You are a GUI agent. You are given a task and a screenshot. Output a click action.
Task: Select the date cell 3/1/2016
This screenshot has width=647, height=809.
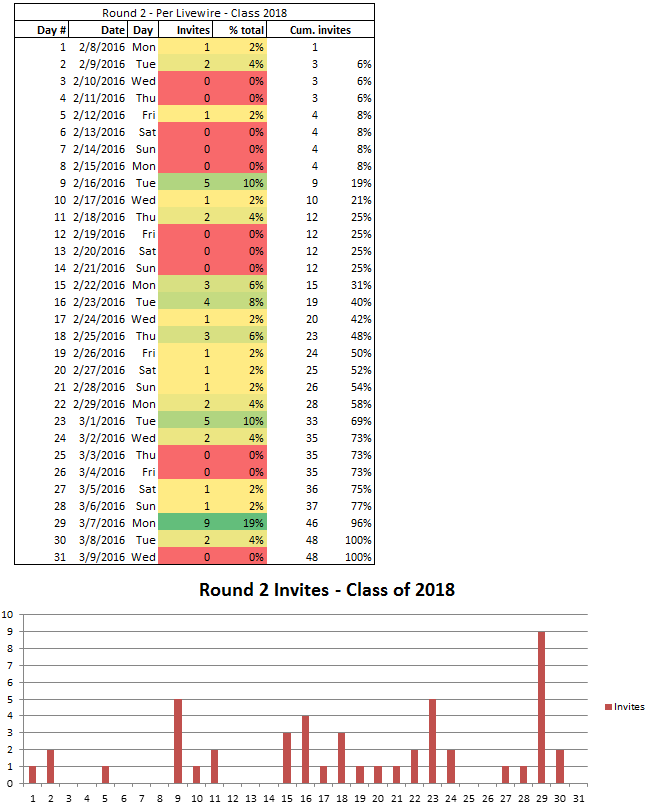tap(102, 421)
